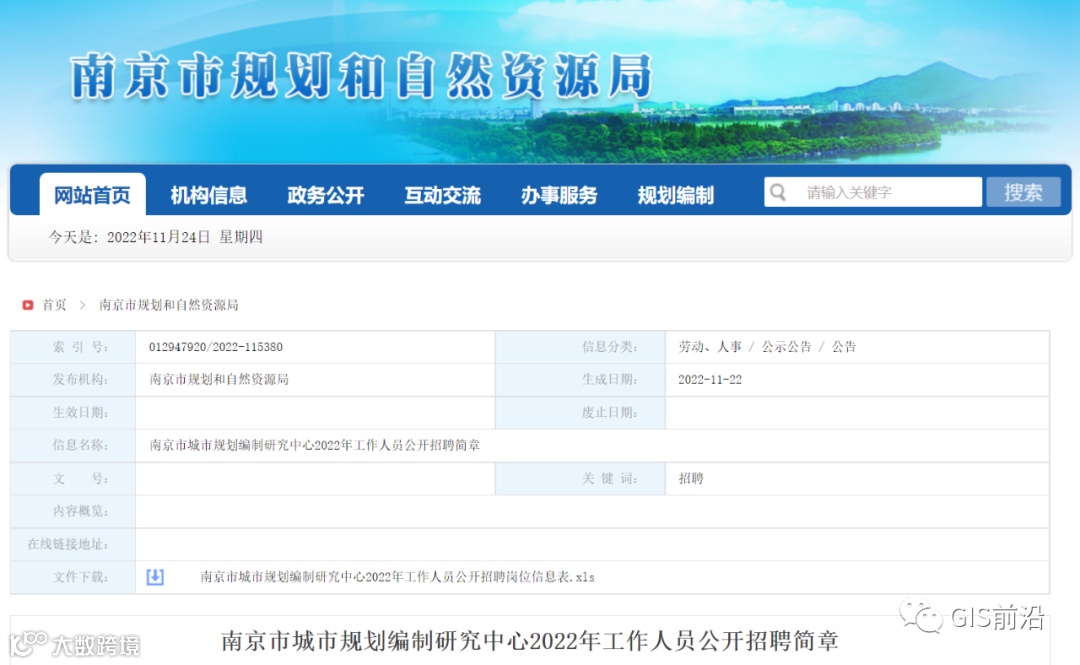Click the date text 2022年11月24日 星期四
Viewport: 1080px width, 665px height.
[185, 237]
